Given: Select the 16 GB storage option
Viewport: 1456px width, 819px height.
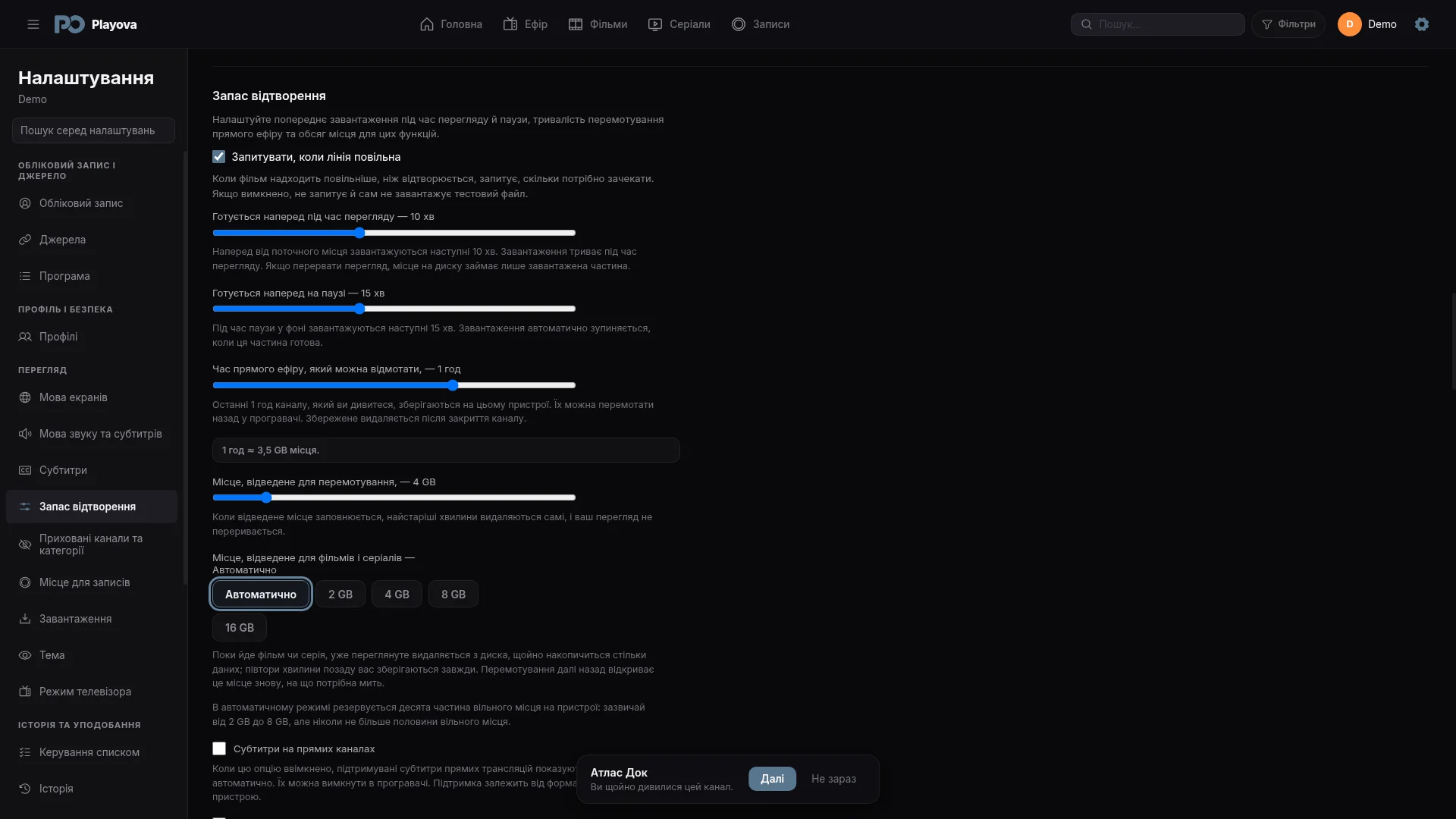Looking at the screenshot, I should click(x=240, y=627).
